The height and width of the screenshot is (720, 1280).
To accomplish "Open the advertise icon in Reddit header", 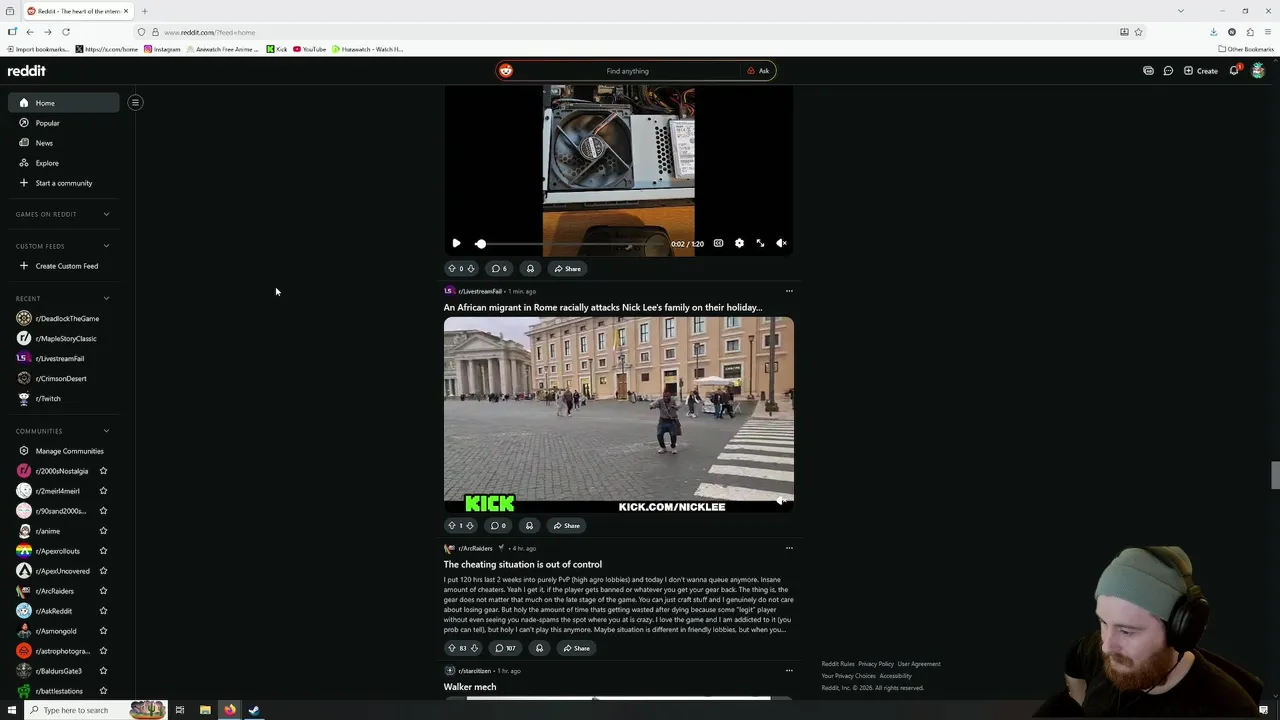I will click(x=1148, y=71).
